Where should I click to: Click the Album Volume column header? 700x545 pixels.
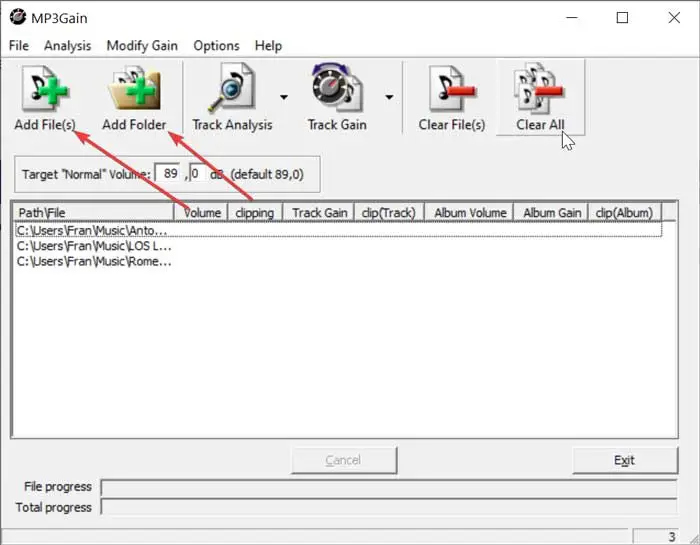(469, 212)
